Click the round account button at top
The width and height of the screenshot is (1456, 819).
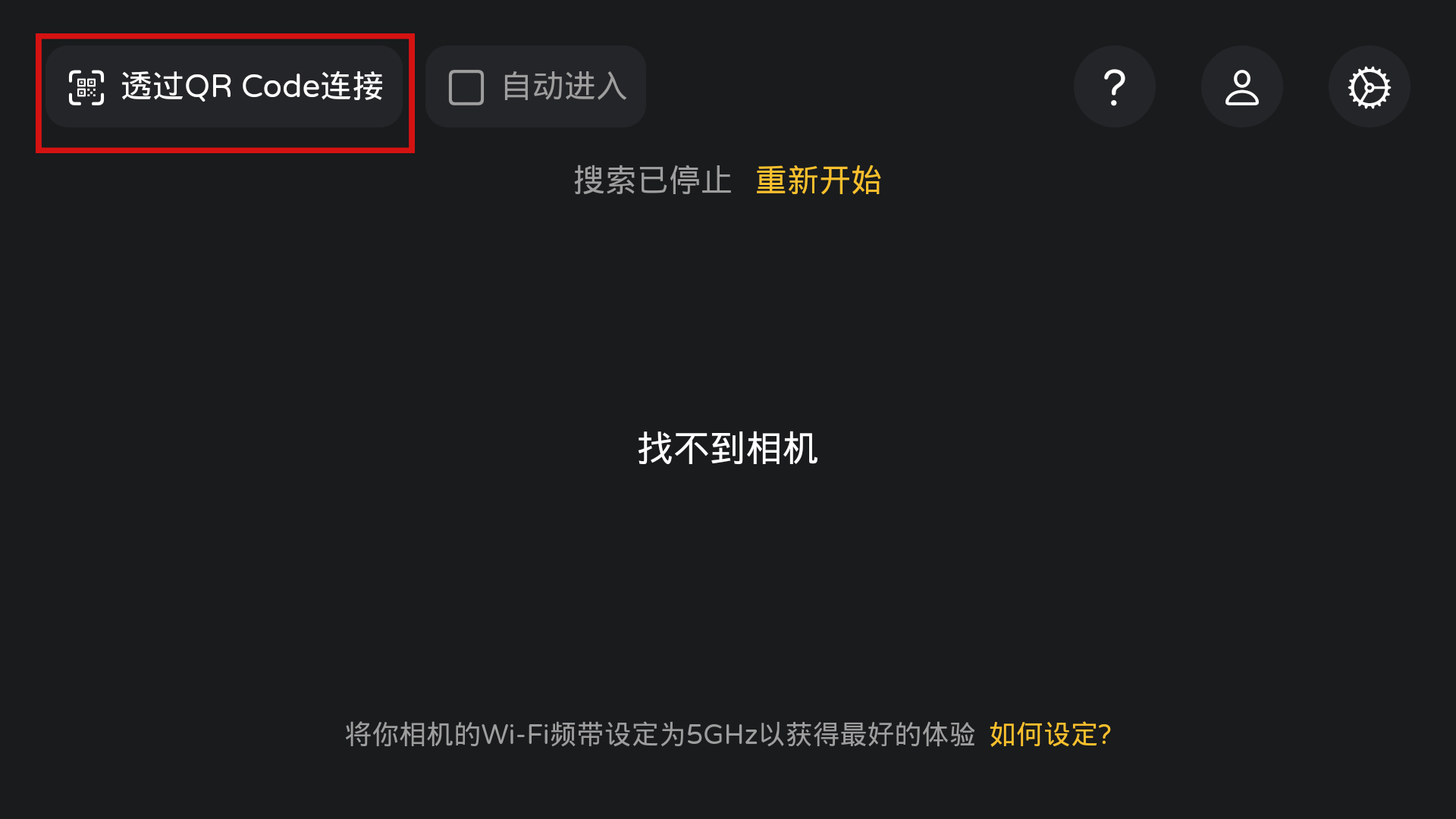pos(1242,86)
